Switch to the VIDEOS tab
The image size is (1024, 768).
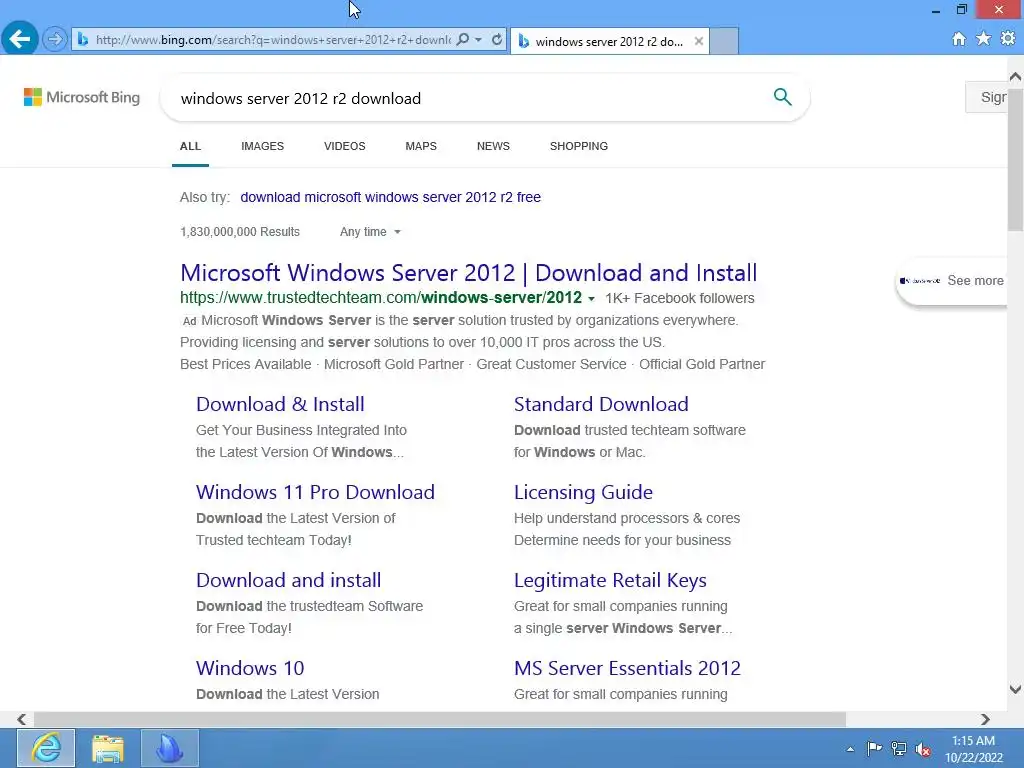click(x=345, y=146)
